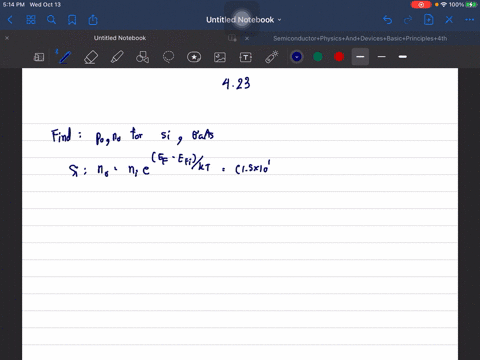
Task: Tap the share/export icon
Action: pyautogui.click(x=93, y=20)
